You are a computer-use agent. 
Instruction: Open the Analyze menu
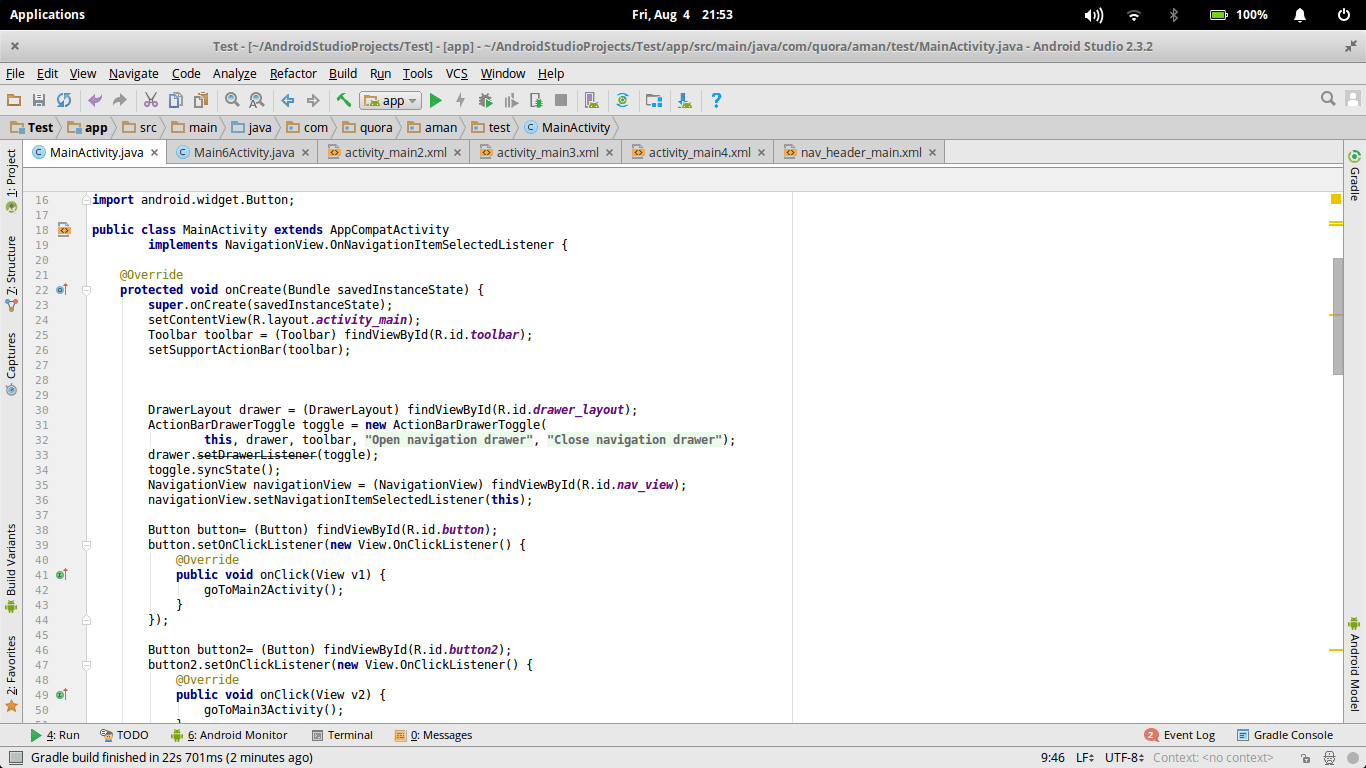pos(235,74)
